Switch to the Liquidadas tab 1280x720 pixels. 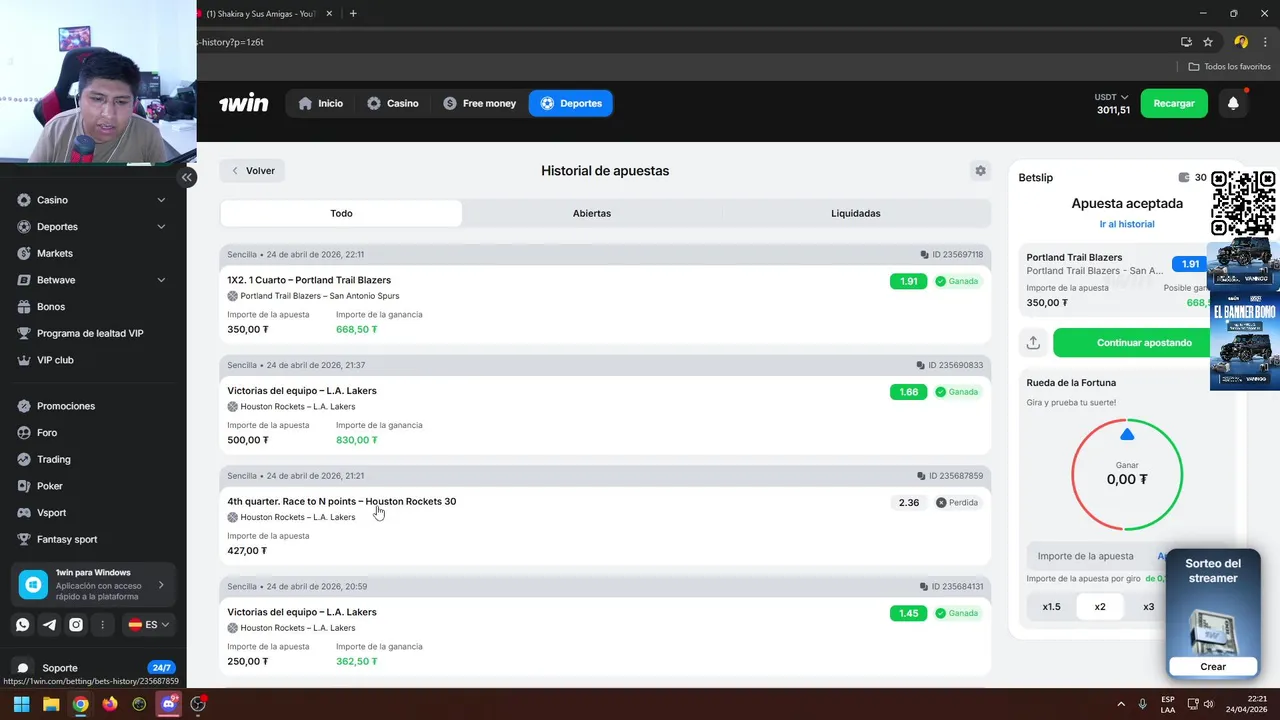856,213
